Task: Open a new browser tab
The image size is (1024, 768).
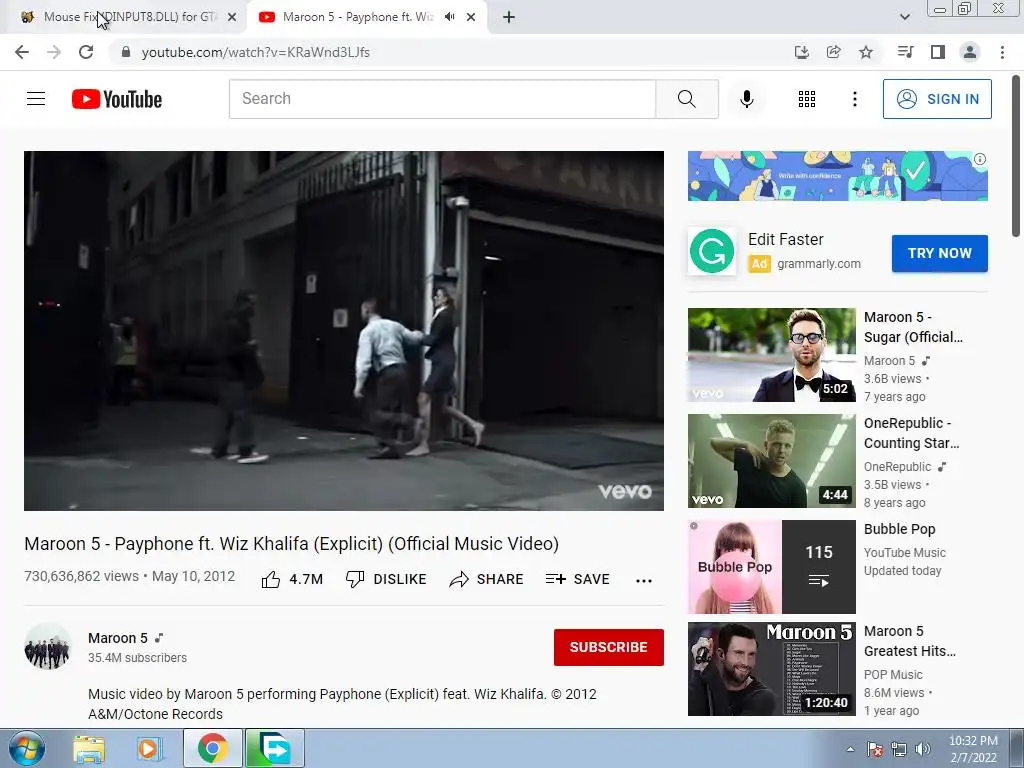Action: tap(509, 18)
